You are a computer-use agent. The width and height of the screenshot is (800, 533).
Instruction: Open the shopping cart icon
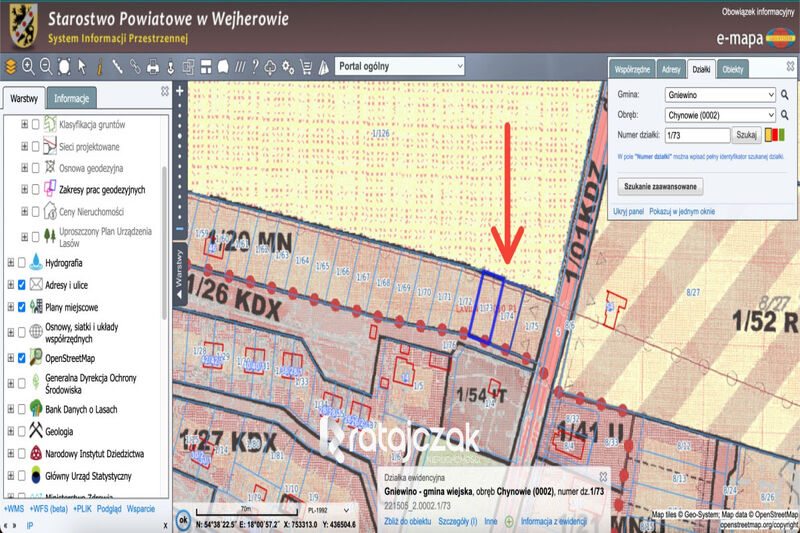(x=306, y=67)
